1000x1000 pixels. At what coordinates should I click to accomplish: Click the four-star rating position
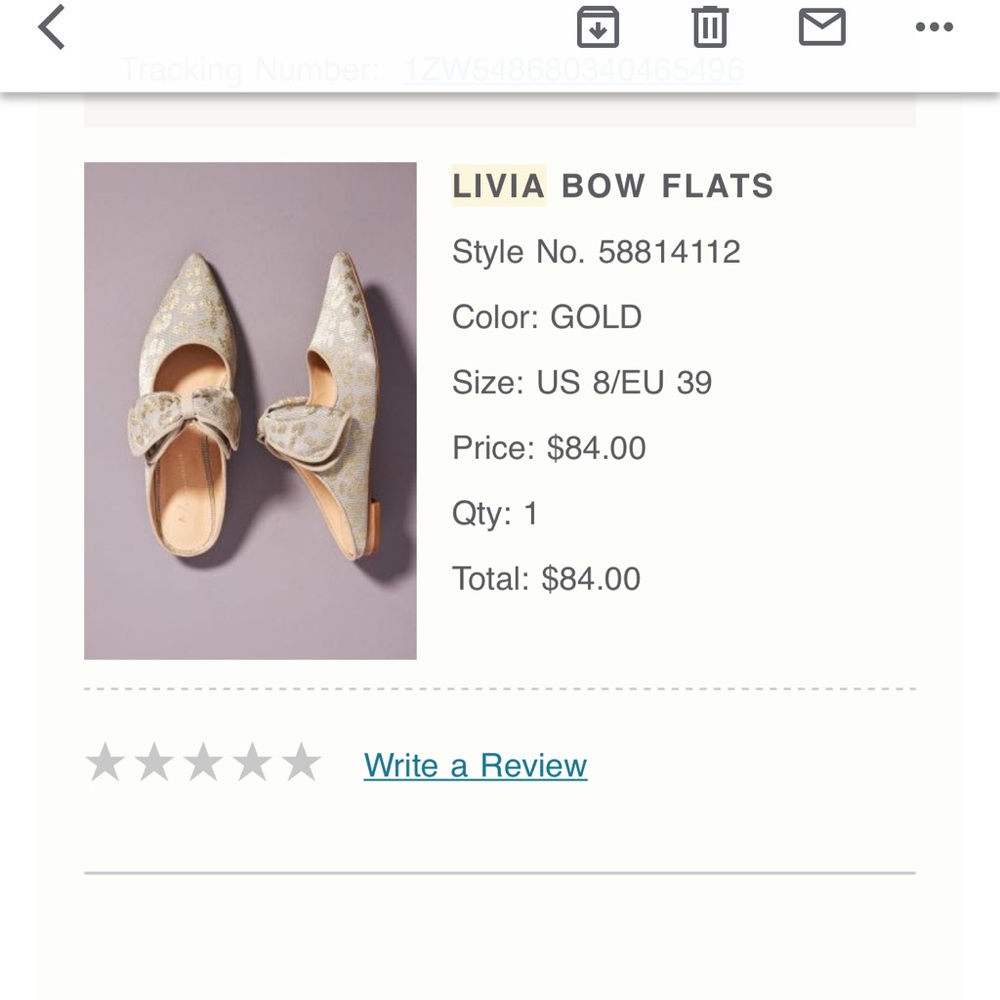point(251,764)
